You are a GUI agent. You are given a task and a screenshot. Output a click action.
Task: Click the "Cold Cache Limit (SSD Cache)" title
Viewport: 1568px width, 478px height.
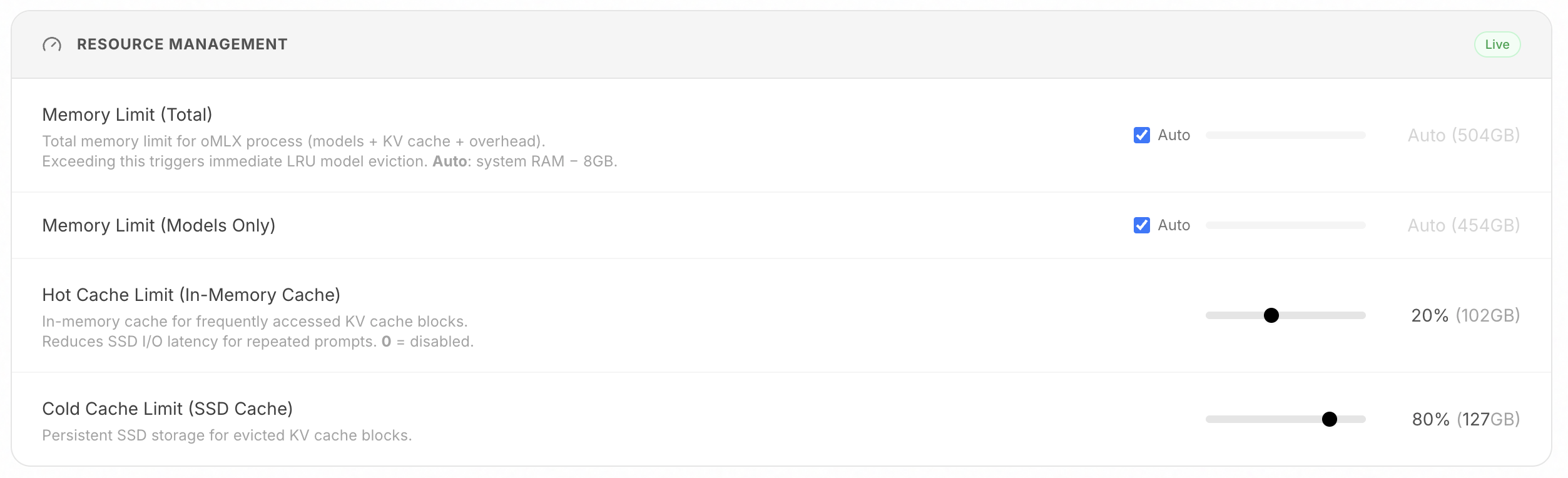pos(167,409)
